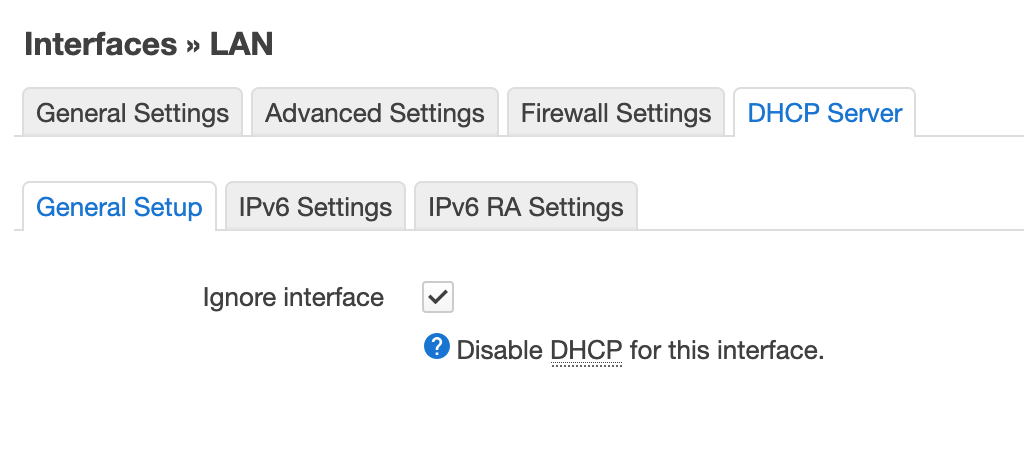The width and height of the screenshot is (1024, 450).
Task: Open the General Settings tab
Action: coord(133,112)
